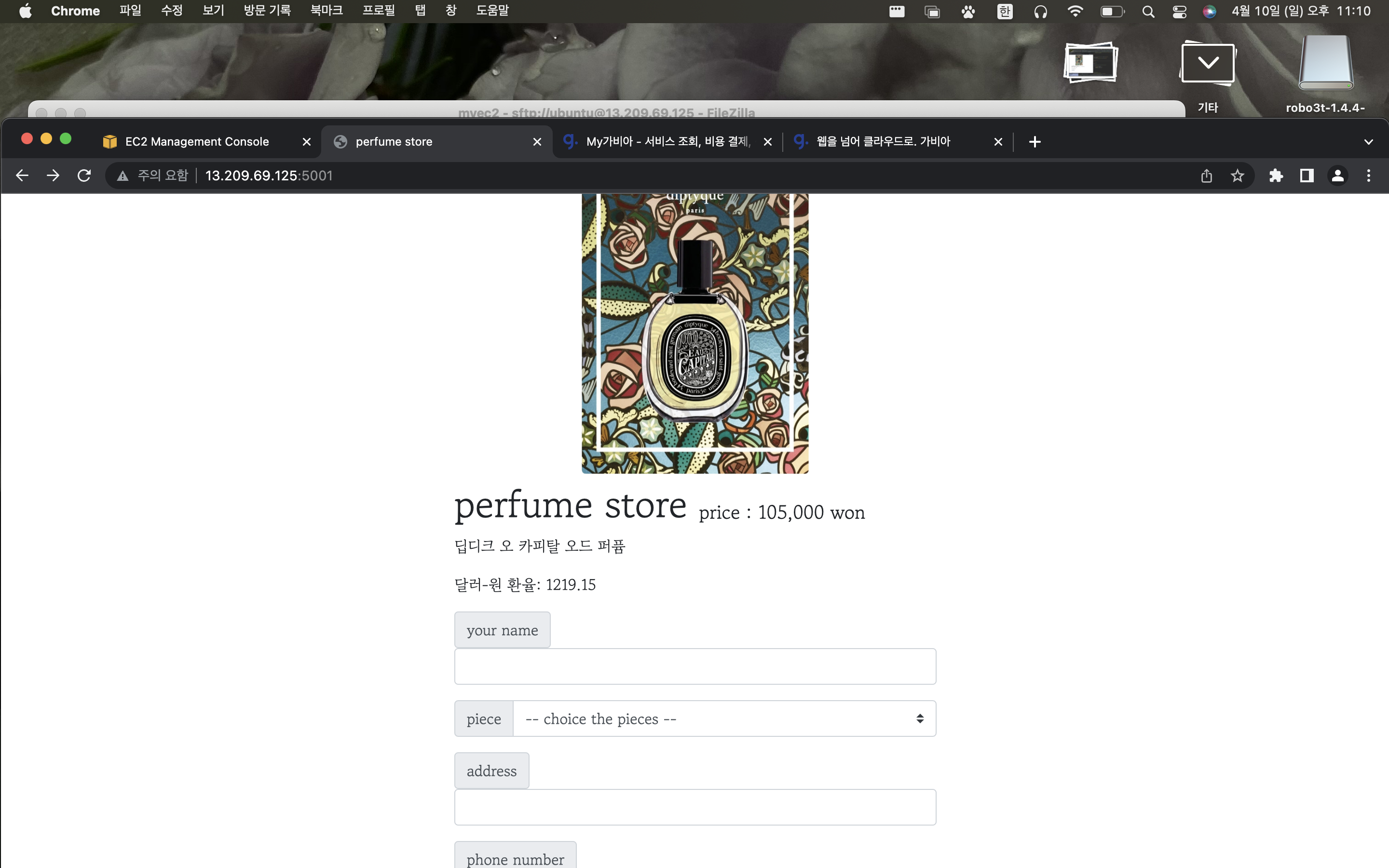
Task: Open a new tab with plus button
Action: click(1035, 142)
